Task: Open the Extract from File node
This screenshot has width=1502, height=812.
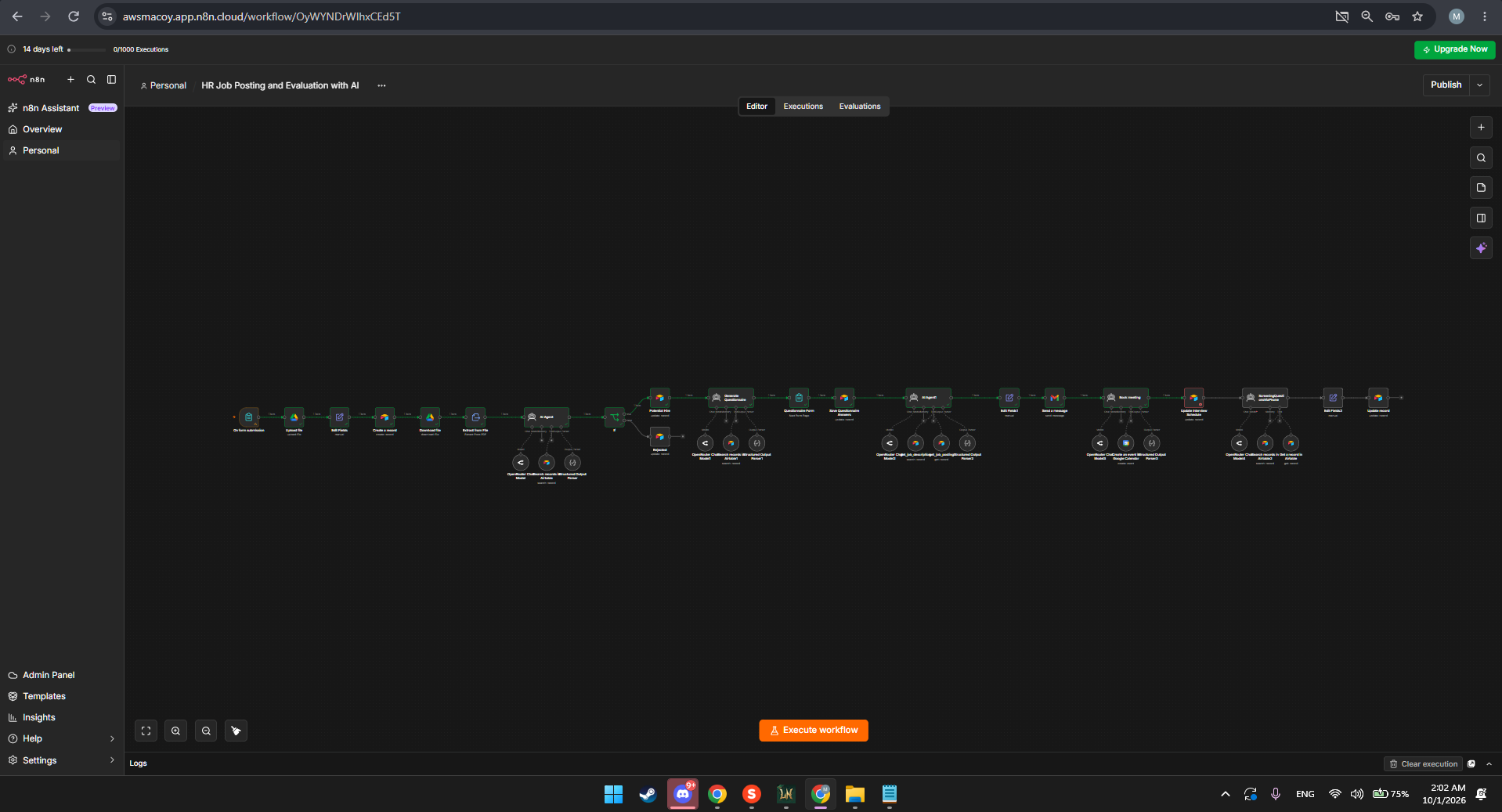Action: point(475,417)
